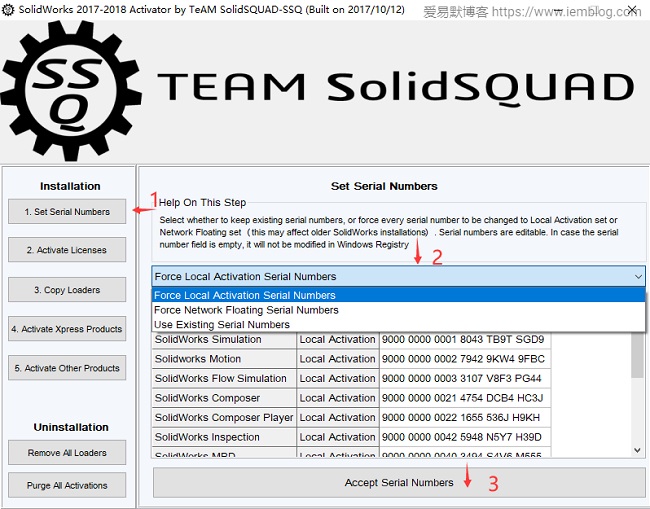Edit Solidworks Motion serial number field

[465, 359]
